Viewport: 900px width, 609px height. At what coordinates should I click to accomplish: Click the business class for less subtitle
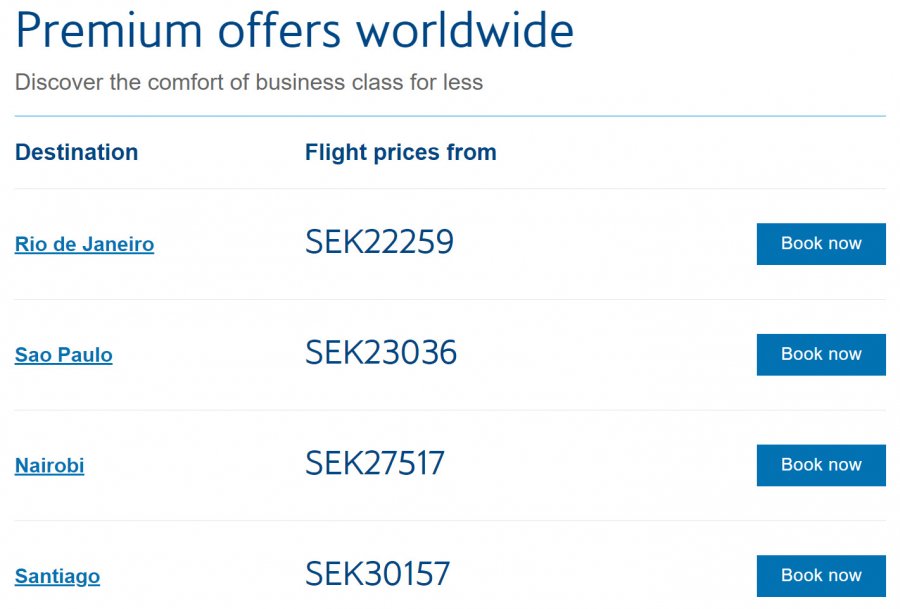click(249, 82)
